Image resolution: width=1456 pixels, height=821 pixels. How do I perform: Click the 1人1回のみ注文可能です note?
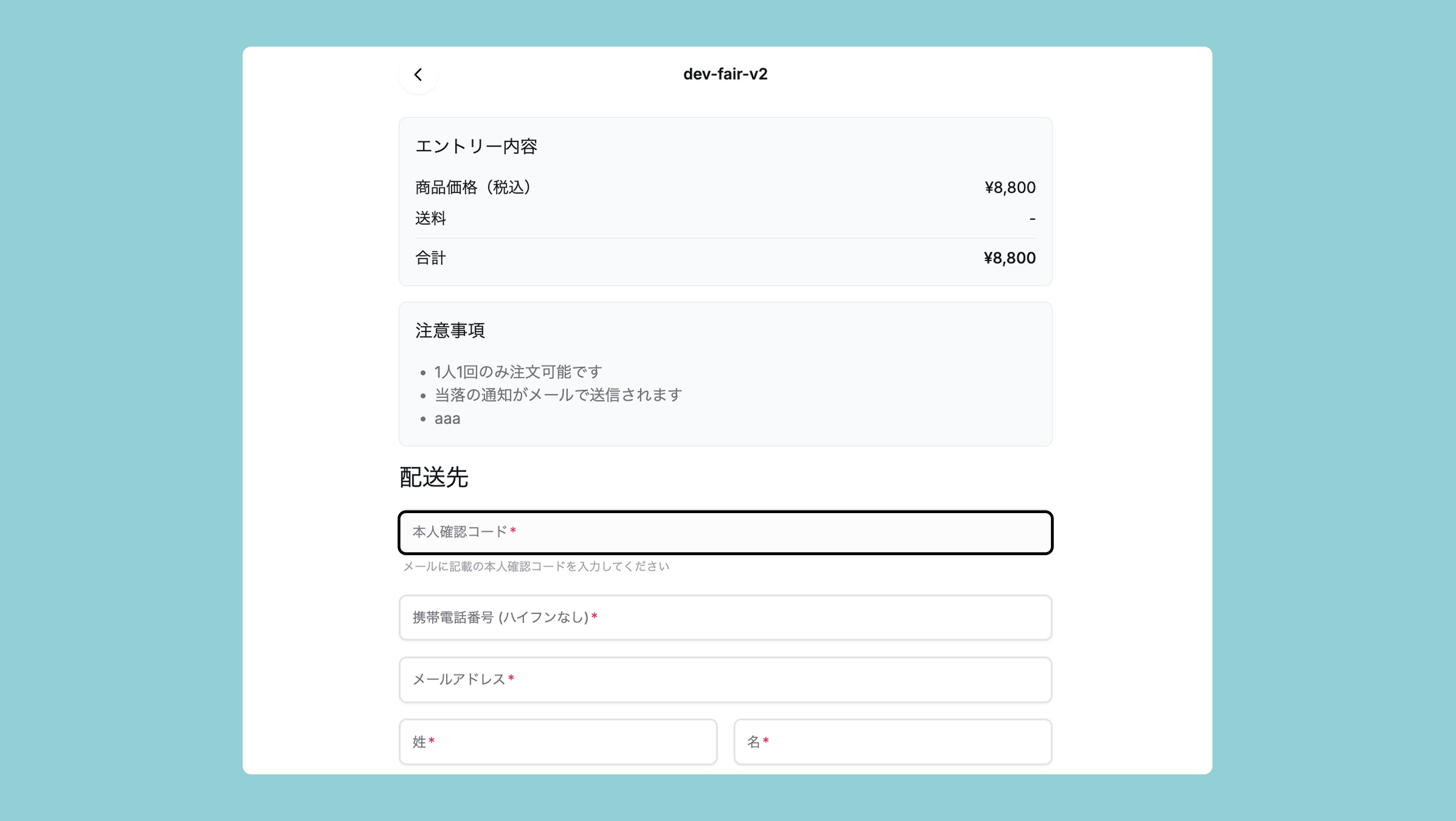(518, 372)
